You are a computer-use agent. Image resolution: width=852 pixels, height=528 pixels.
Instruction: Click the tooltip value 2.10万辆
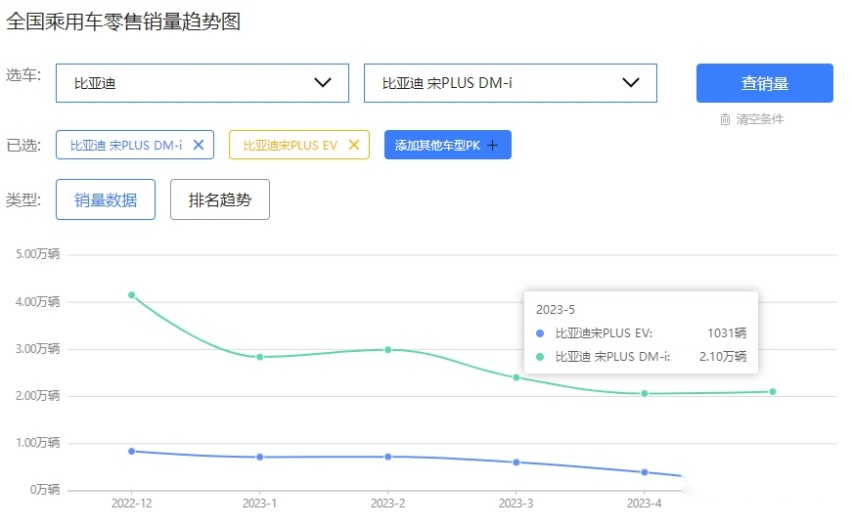click(723, 356)
